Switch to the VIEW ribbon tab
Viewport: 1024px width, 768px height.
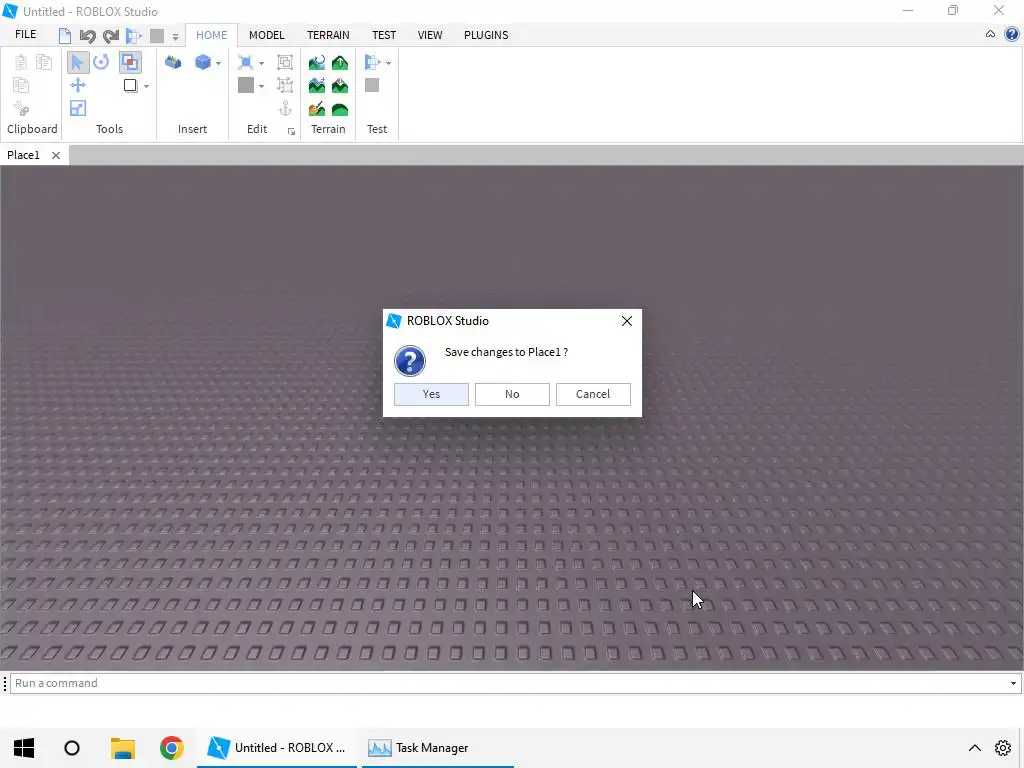(x=430, y=35)
